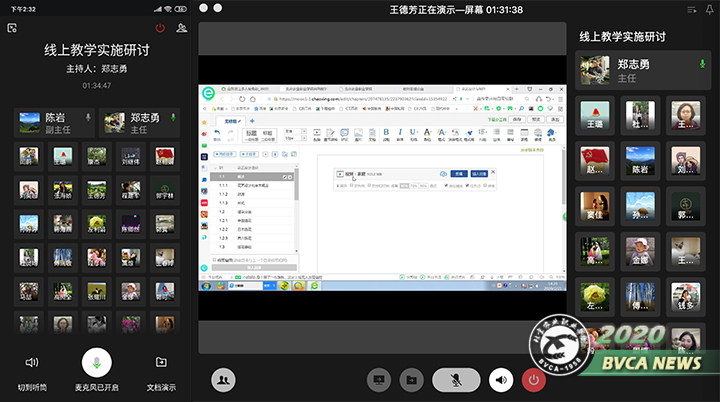
Task: Switch to earpiece with 切到听筒 icon
Action: 32,369
